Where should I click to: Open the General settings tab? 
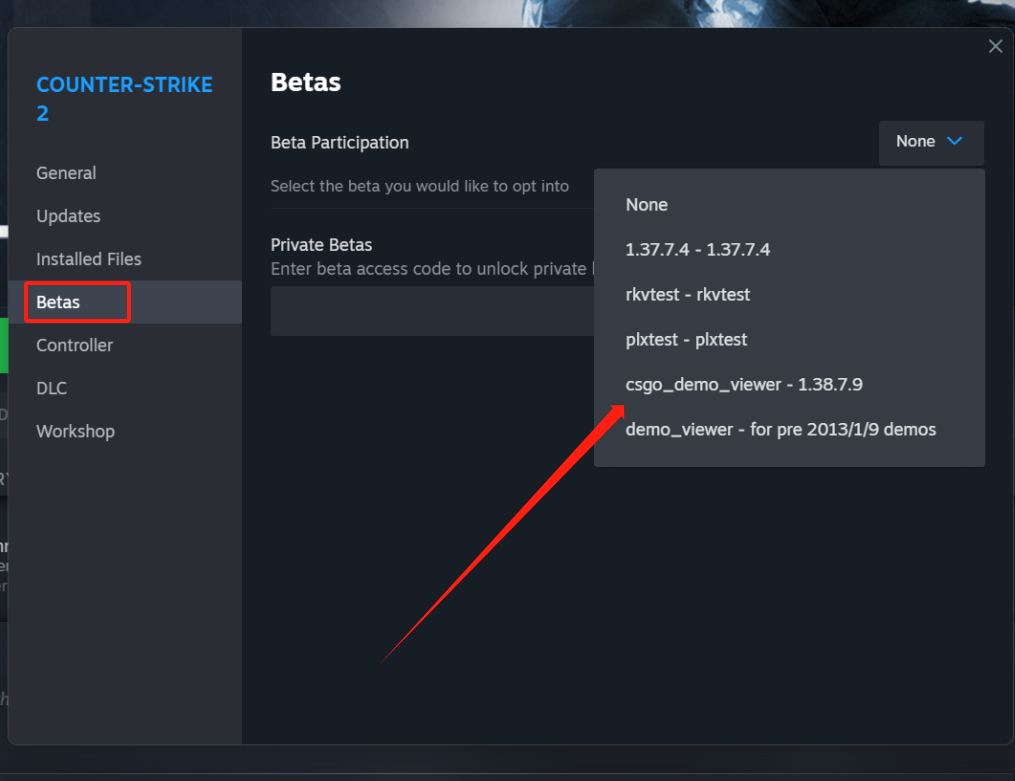pyautogui.click(x=66, y=173)
